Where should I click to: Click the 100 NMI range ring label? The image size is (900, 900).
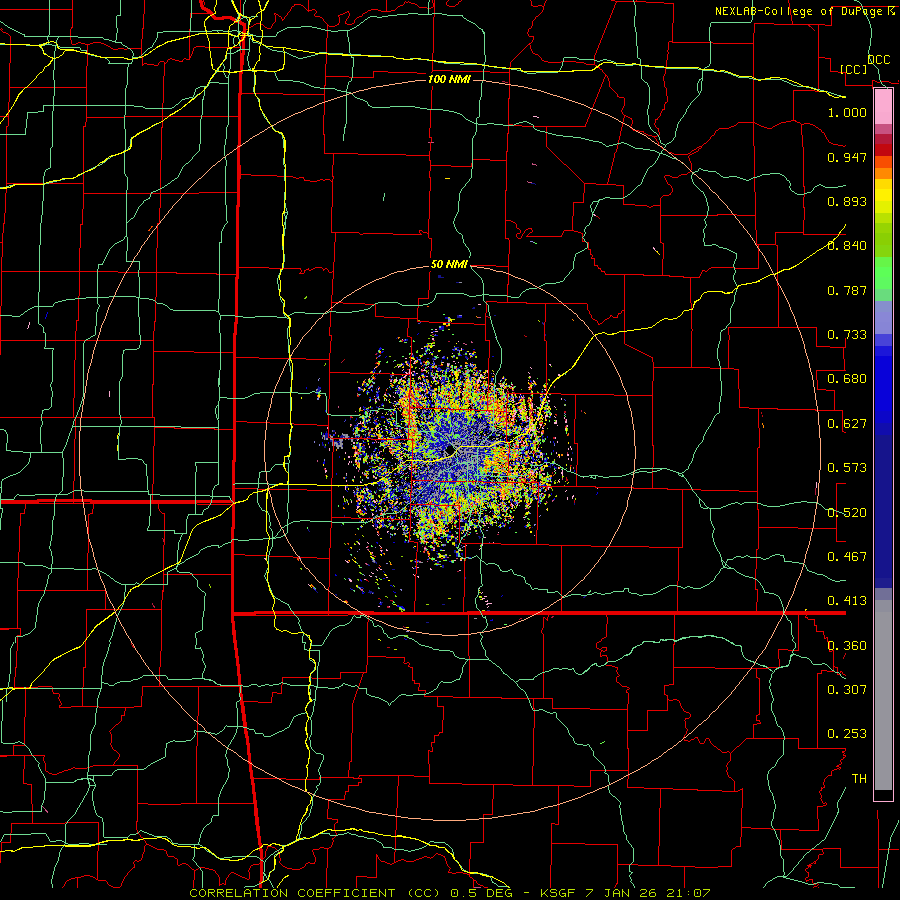449,79
